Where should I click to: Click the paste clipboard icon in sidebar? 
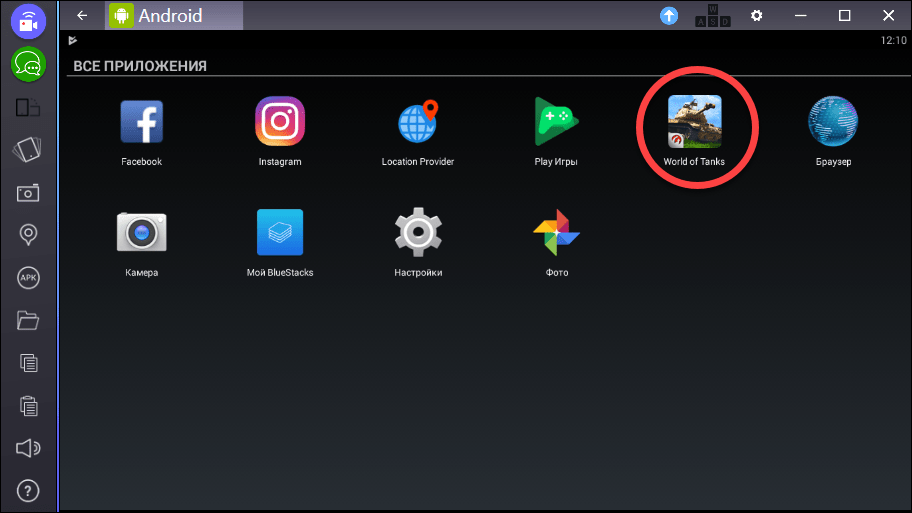pyautogui.click(x=28, y=405)
